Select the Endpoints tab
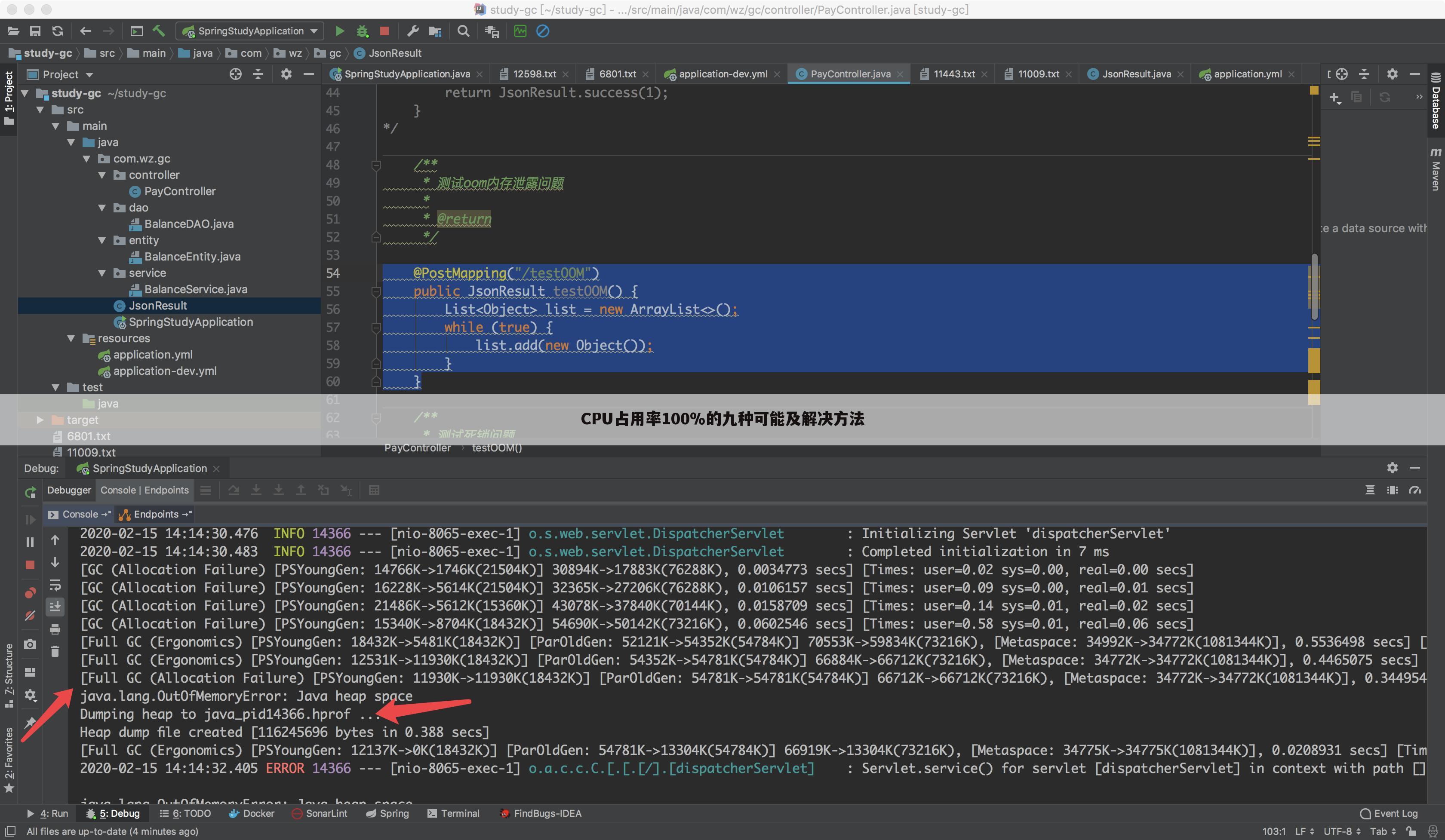The height and width of the screenshot is (840, 1445). pyautogui.click(x=155, y=515)
